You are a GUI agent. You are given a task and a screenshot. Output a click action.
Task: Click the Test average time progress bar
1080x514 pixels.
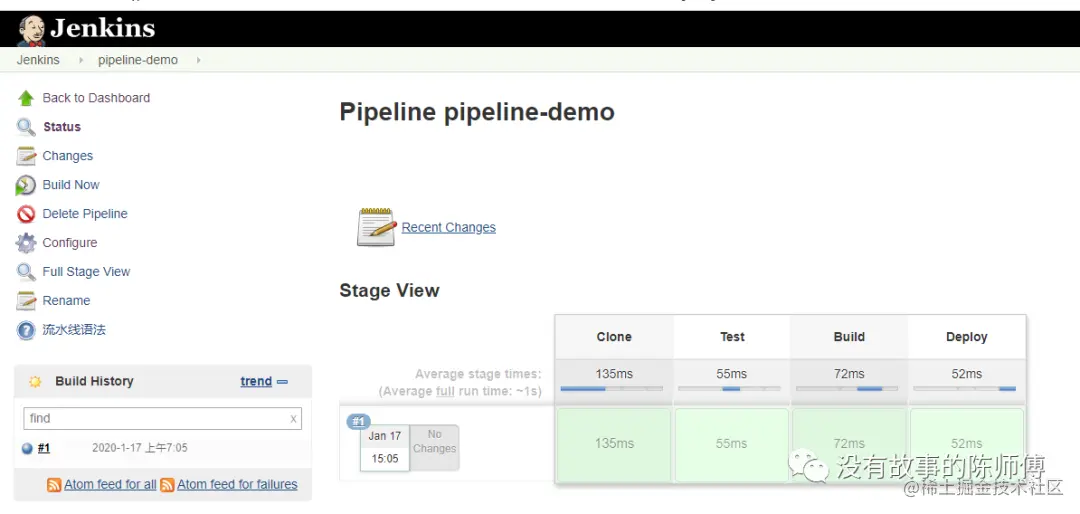(729, 389)
